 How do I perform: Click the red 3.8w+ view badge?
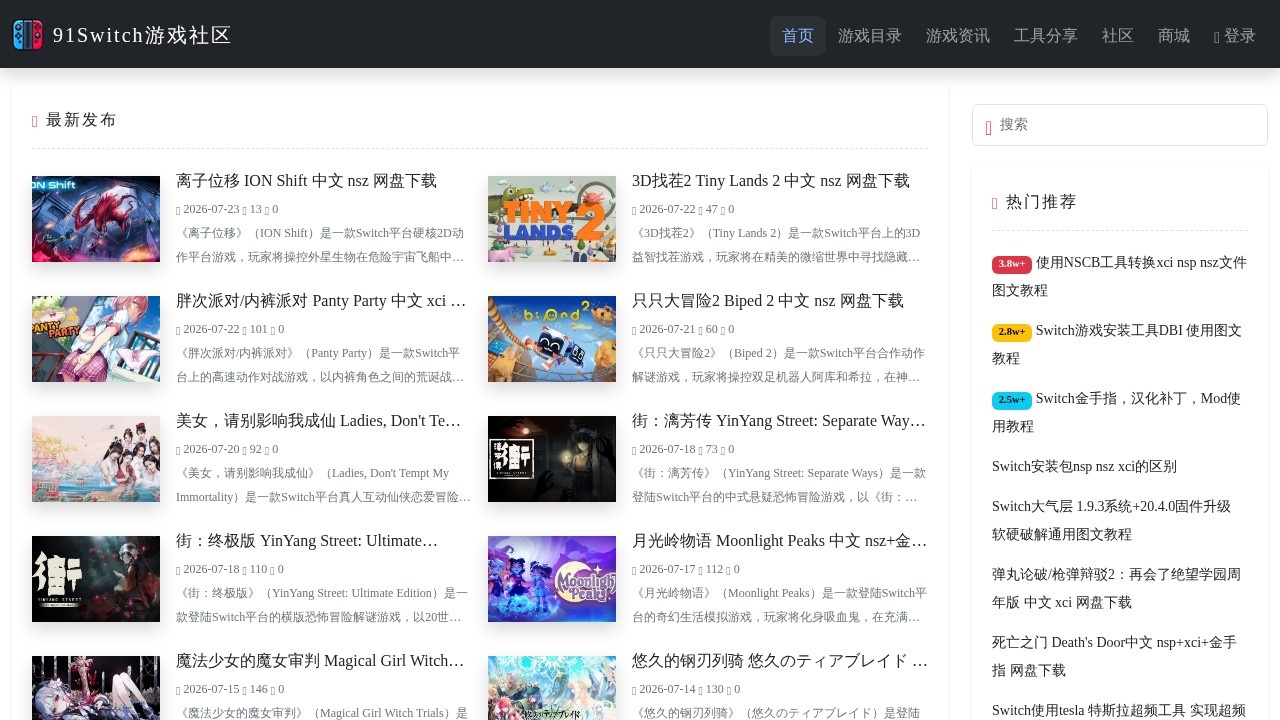(1012, 264)
